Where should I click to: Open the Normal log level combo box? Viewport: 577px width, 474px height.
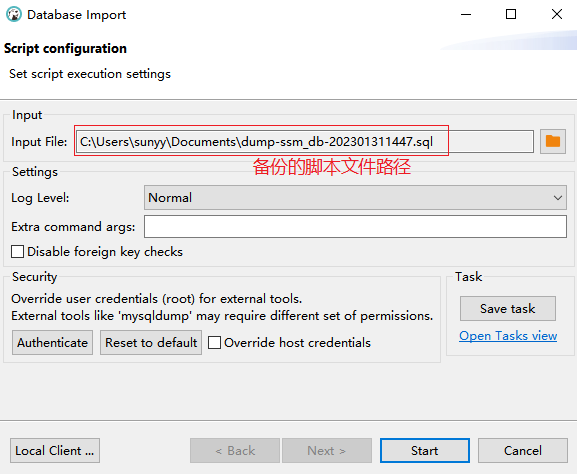355,198
